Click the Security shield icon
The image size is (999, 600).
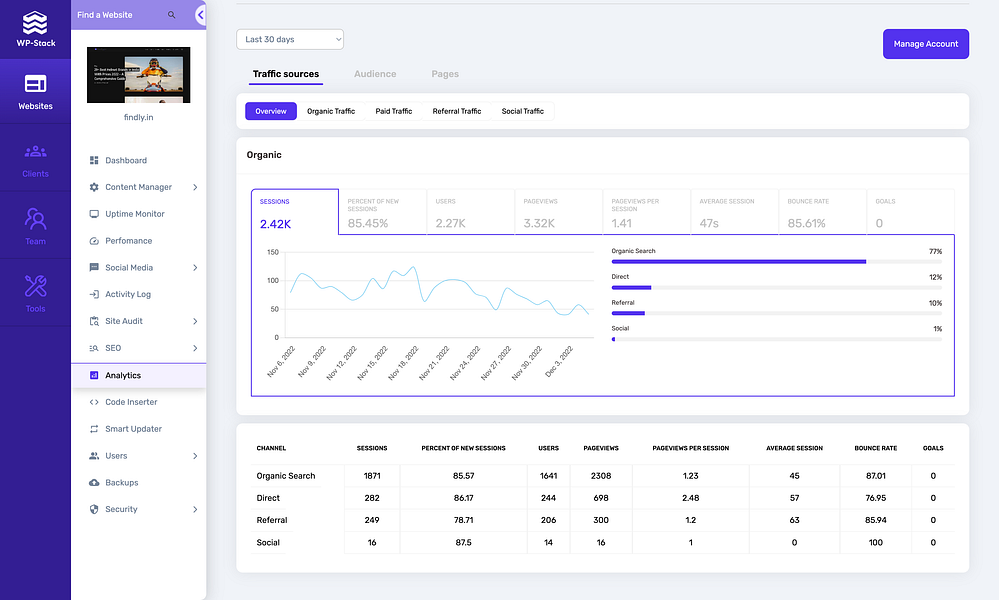[94, 509]
